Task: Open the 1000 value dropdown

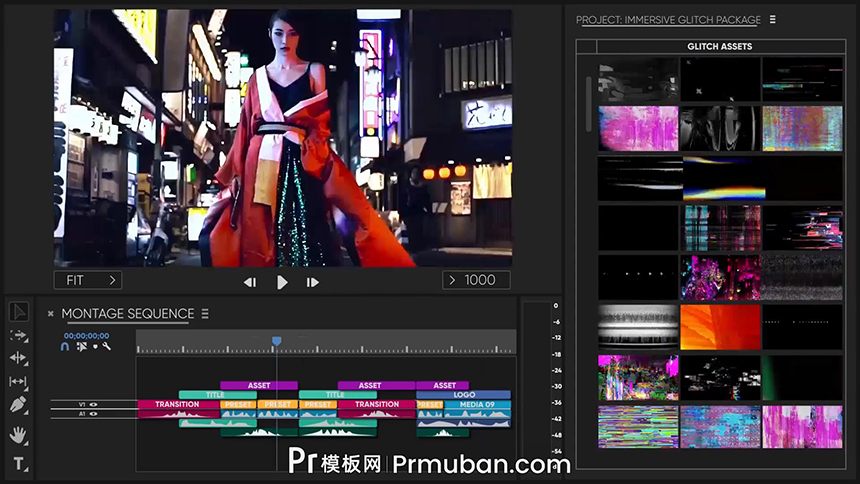Action: pos(476,280)
